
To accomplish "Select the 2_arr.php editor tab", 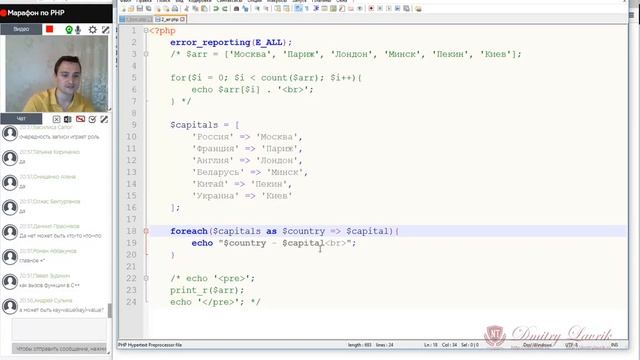I will pyautogui.click(x=169, y=19).
